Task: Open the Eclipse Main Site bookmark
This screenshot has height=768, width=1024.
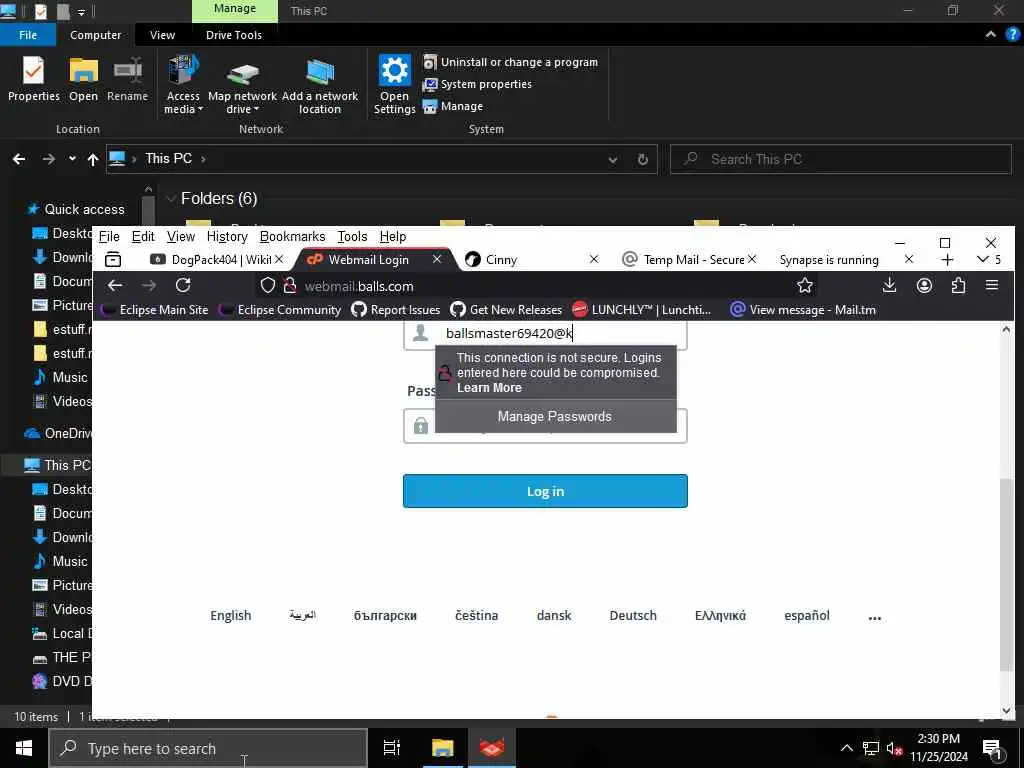Action: pyautogui.click(x=155, y=310)
